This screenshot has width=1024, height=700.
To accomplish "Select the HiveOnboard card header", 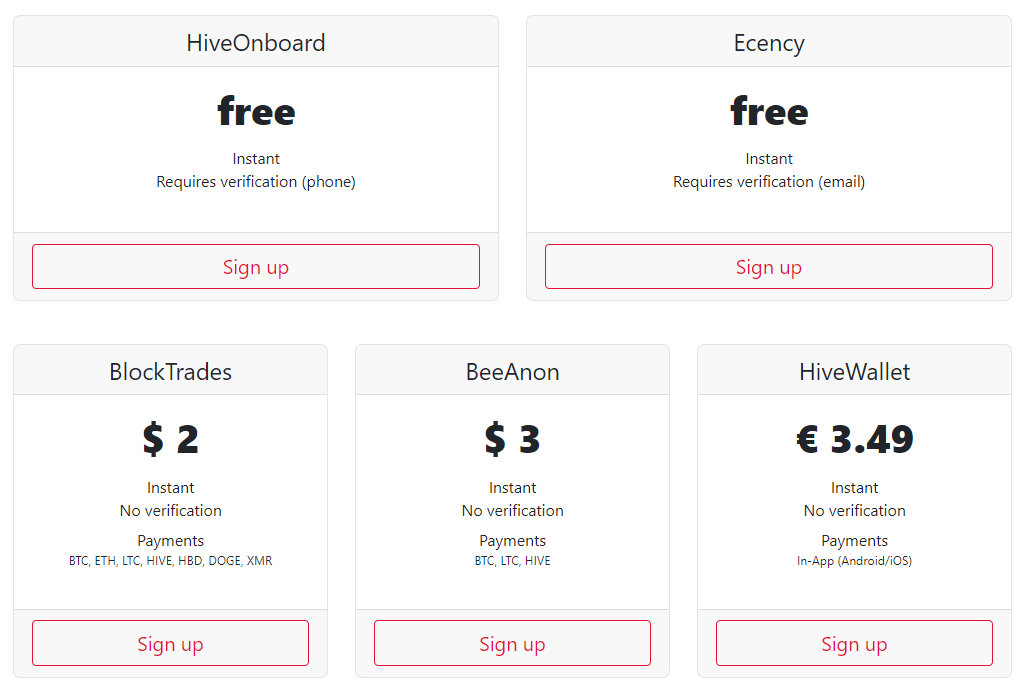I will pos(256,42).
